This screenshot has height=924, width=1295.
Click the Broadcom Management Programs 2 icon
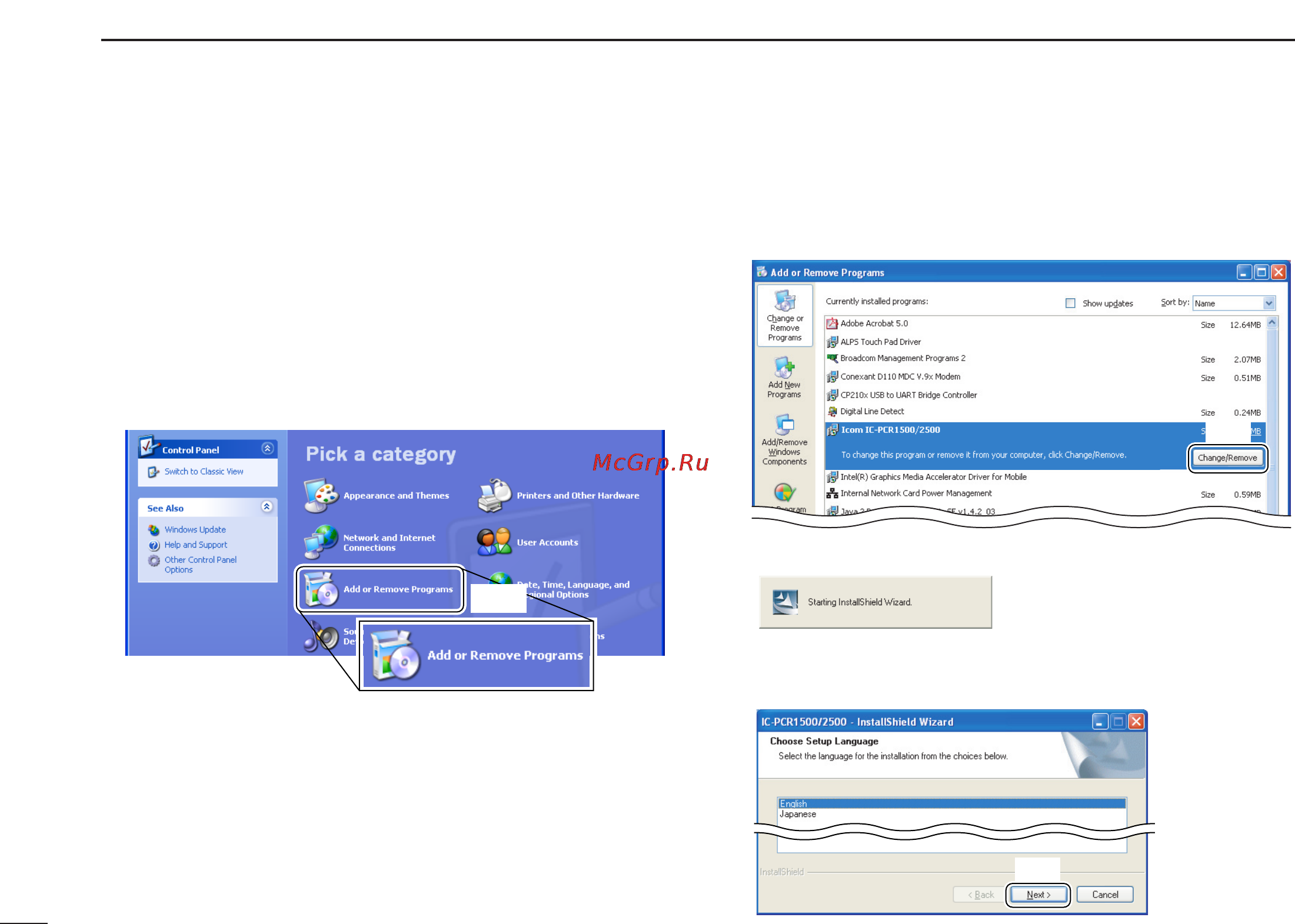(832, 358)
